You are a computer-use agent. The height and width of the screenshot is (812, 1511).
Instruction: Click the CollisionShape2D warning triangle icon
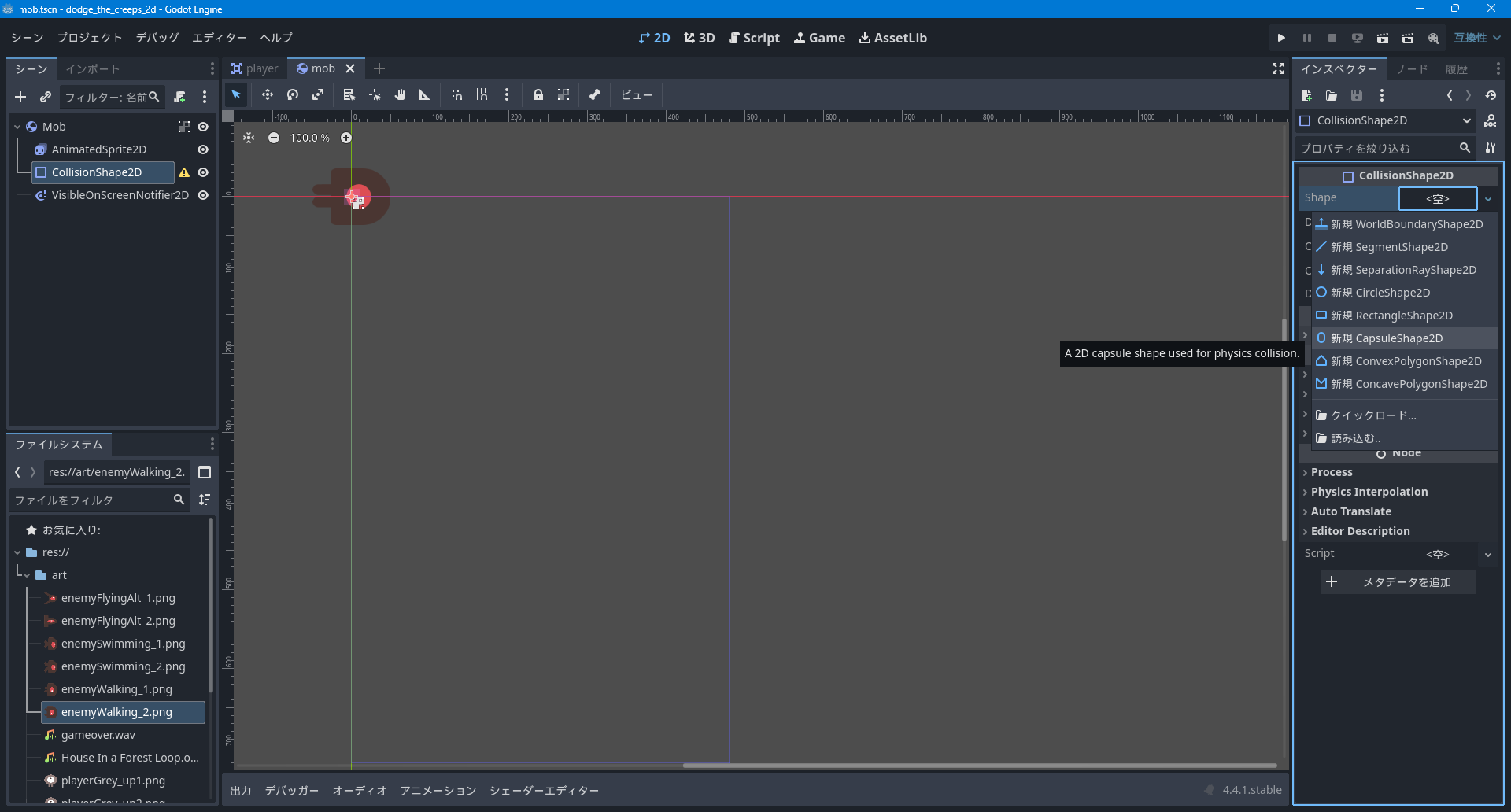(x=184, y=172)
